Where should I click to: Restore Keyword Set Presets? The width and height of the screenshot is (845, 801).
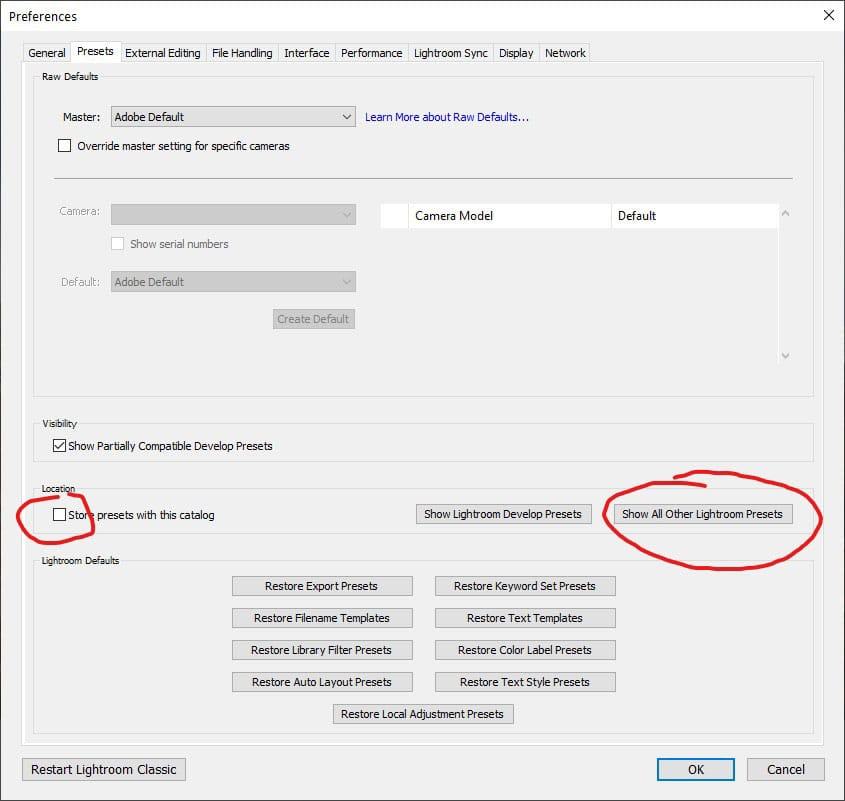524,586
